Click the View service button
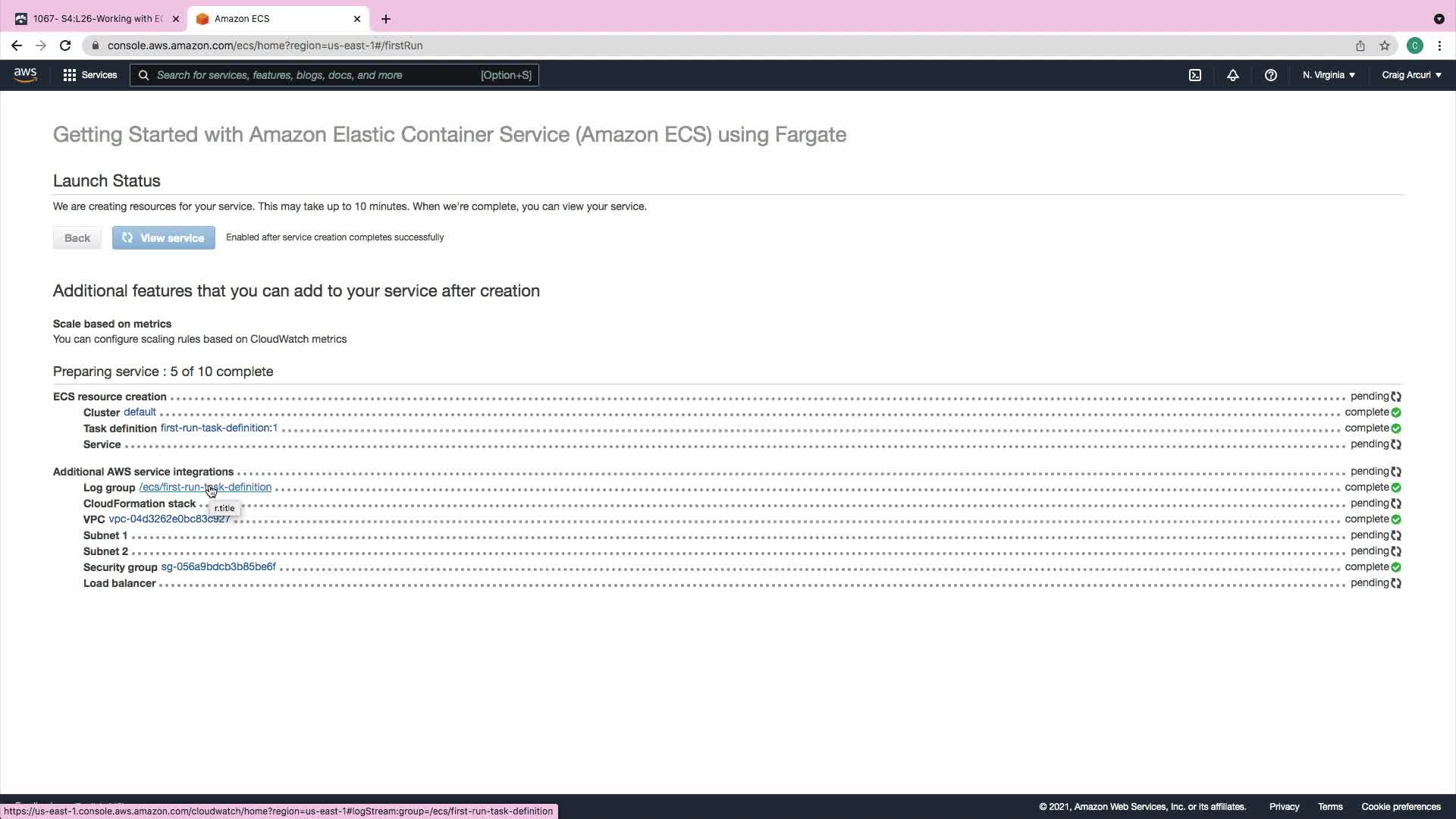 point(164,238)
